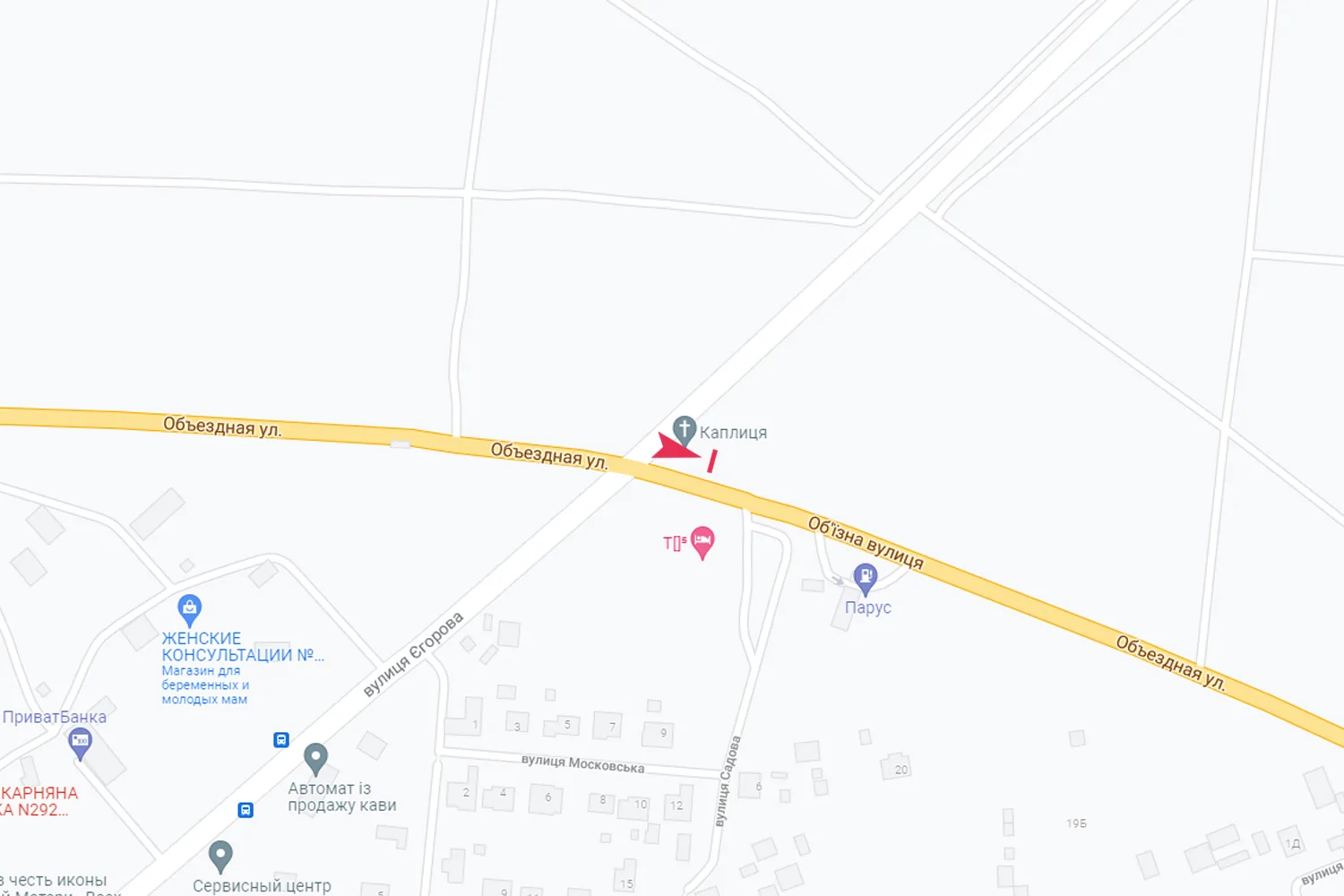Click the Об'їзна вулиця road label
This screenshot has height=896, width=1344.
tap(866, 543)
